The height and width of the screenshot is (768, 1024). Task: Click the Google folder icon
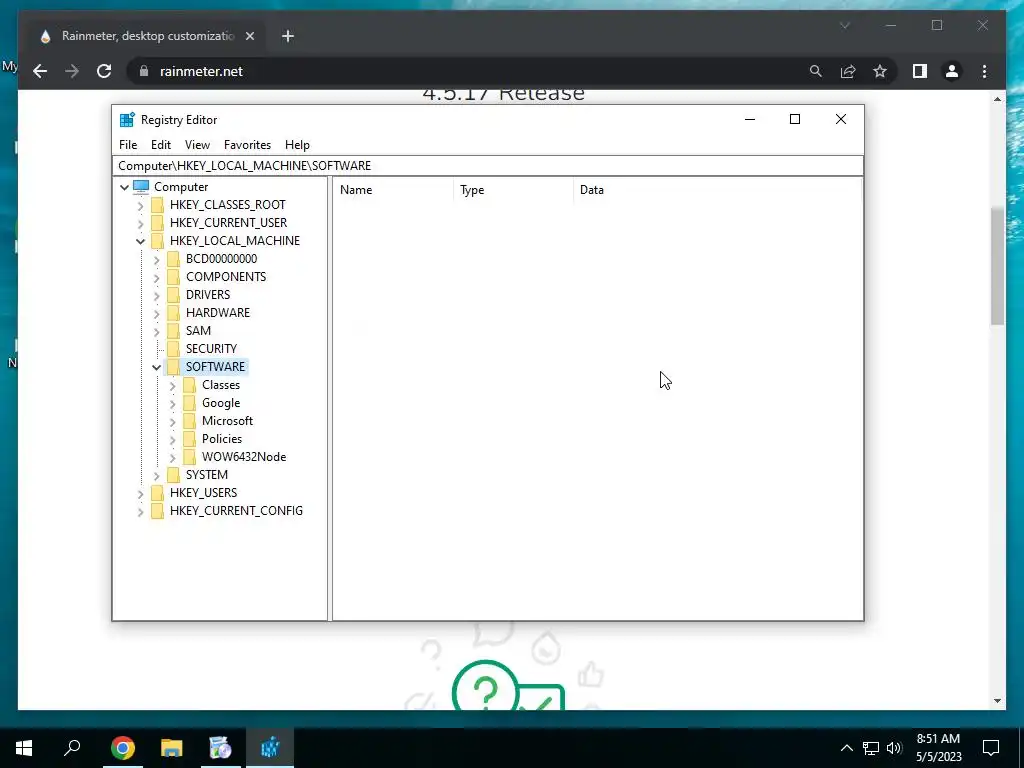(x=189, y=403)
